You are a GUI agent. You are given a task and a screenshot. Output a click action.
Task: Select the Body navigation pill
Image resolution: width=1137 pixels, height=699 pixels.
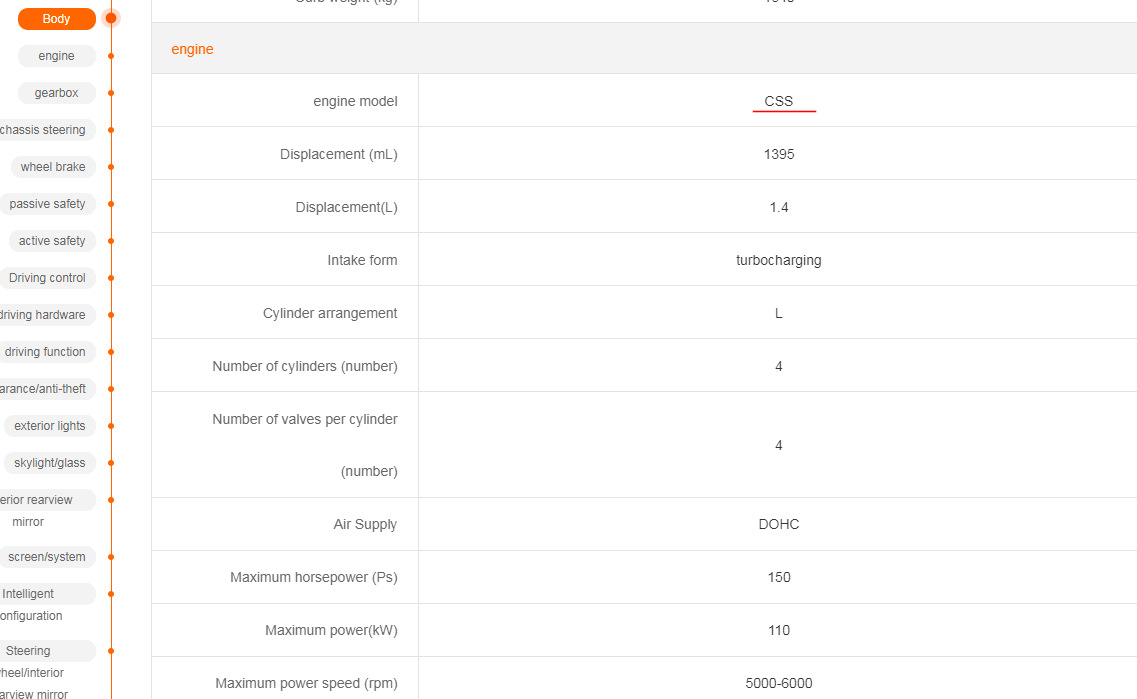coord(56,19)
